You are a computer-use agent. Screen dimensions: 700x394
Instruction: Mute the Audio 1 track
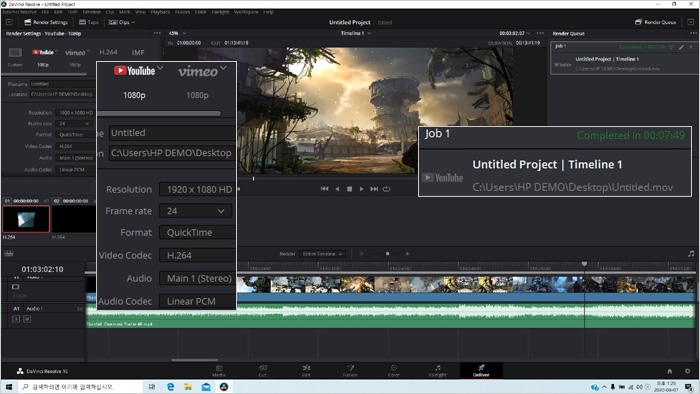(x=27, y=319)
